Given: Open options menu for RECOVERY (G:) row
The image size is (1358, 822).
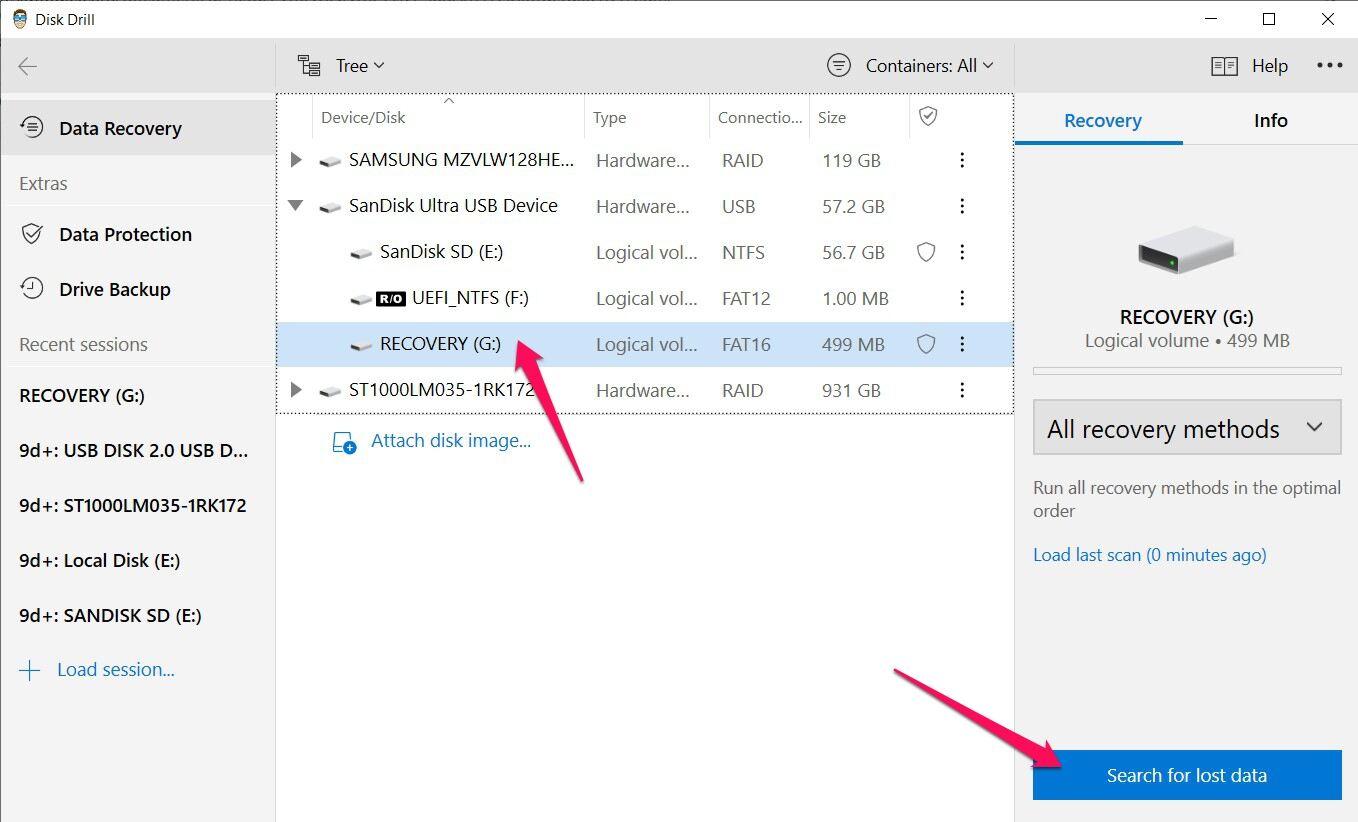Looking at the screenshot, I should (x=962, y=344).
